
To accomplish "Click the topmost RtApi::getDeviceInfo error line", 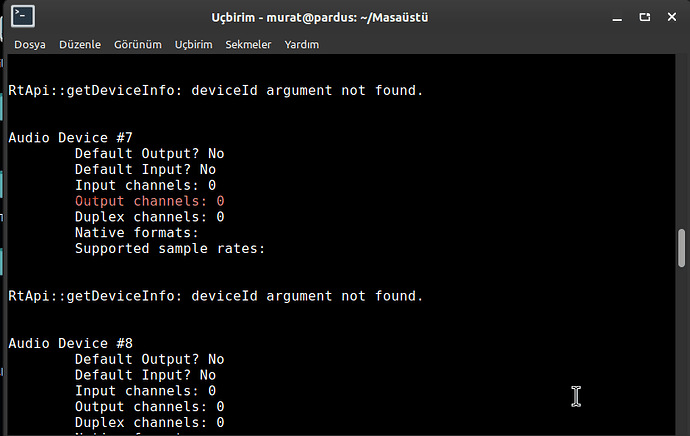I will (216, 91).
